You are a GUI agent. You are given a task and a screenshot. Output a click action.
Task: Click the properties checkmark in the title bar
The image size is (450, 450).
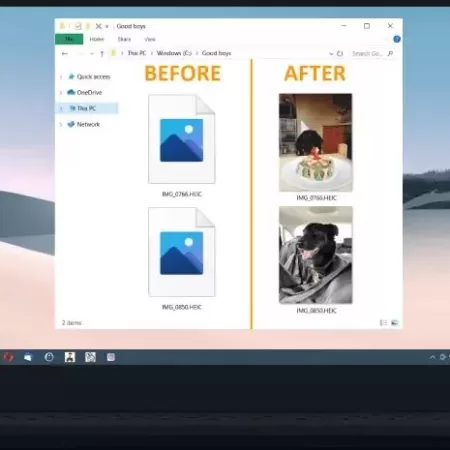(78, 26)
